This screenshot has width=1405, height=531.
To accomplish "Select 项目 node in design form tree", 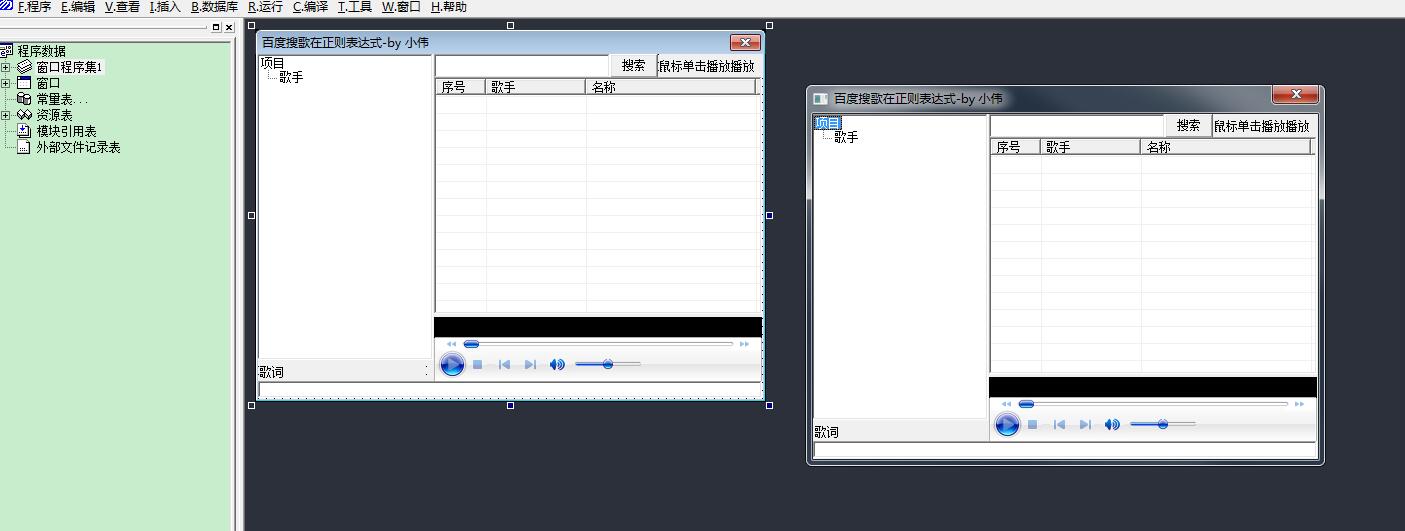I will (x=272, y=63).
